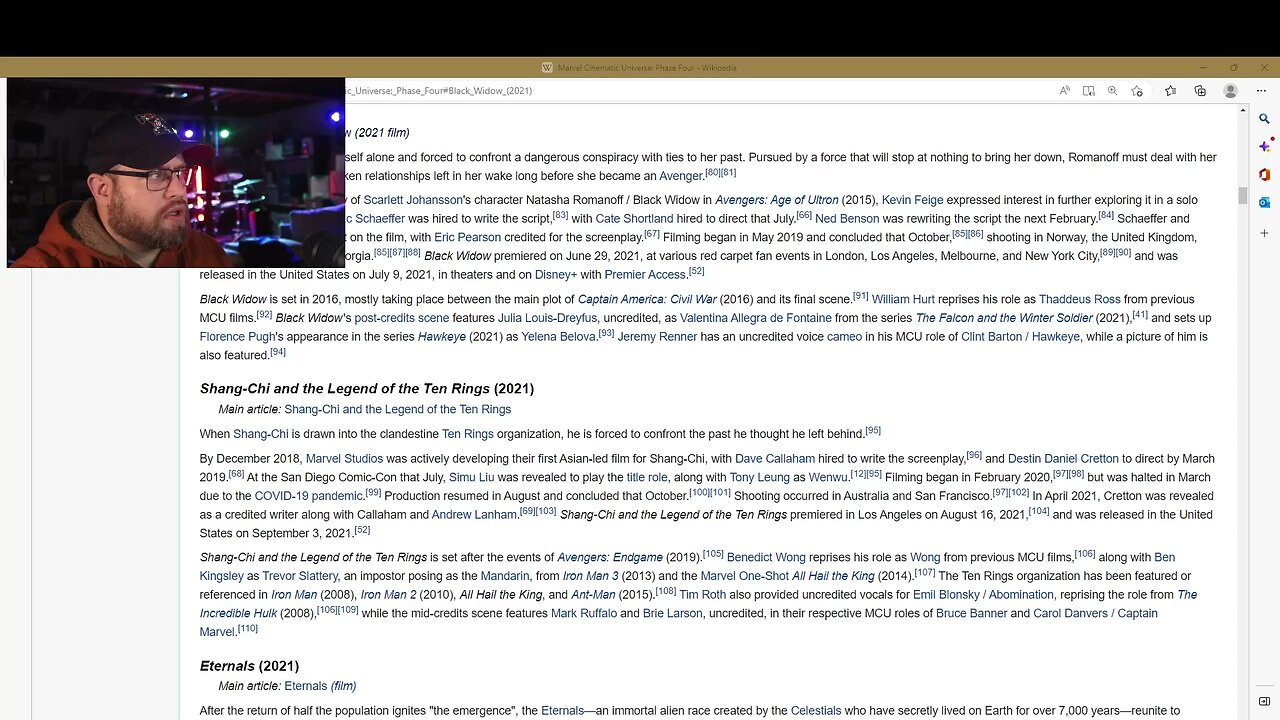Open the Tim Roth link
1280x720 pixels.
pos(702,595)
